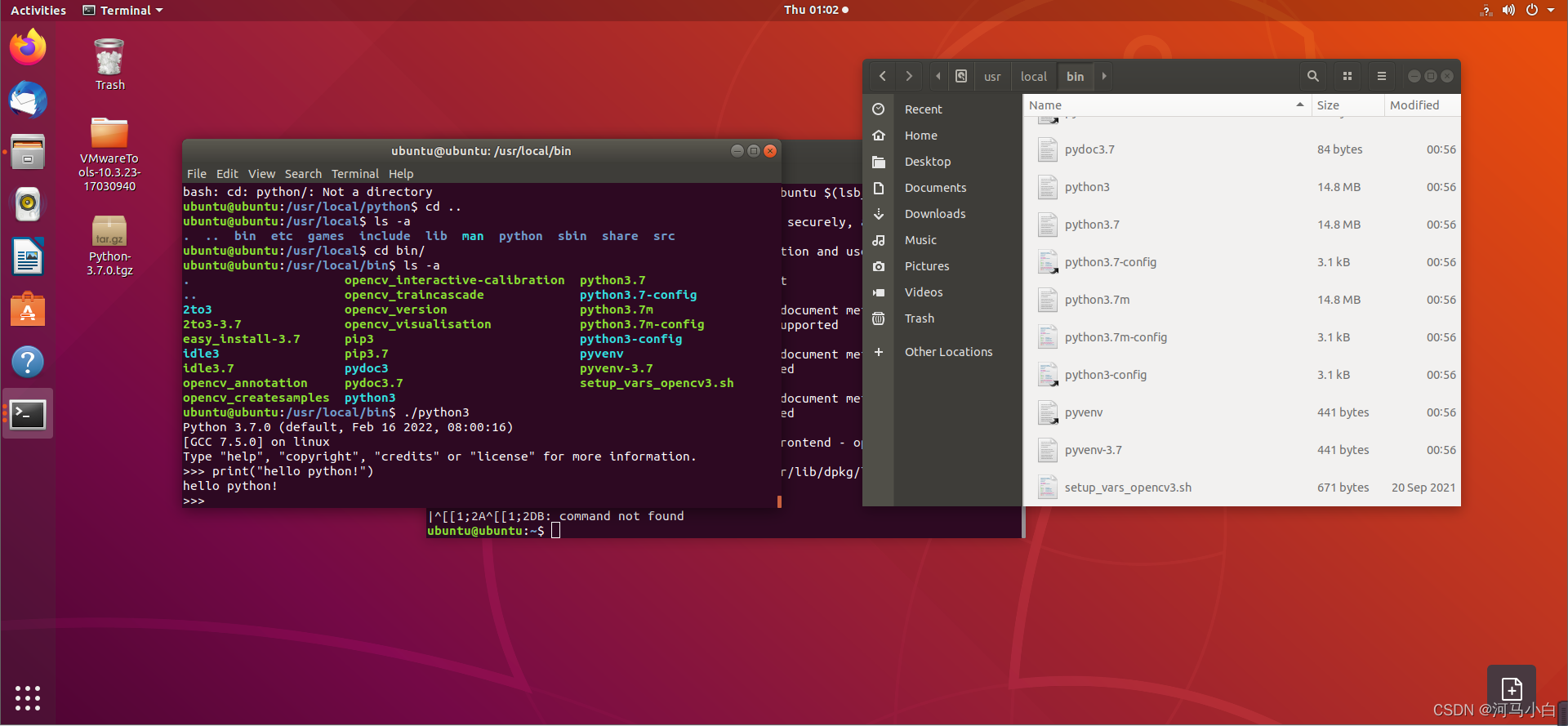The image size is (1568, 726).
Task: Select python3.7m-config file row
Action: coord(1242,337)
